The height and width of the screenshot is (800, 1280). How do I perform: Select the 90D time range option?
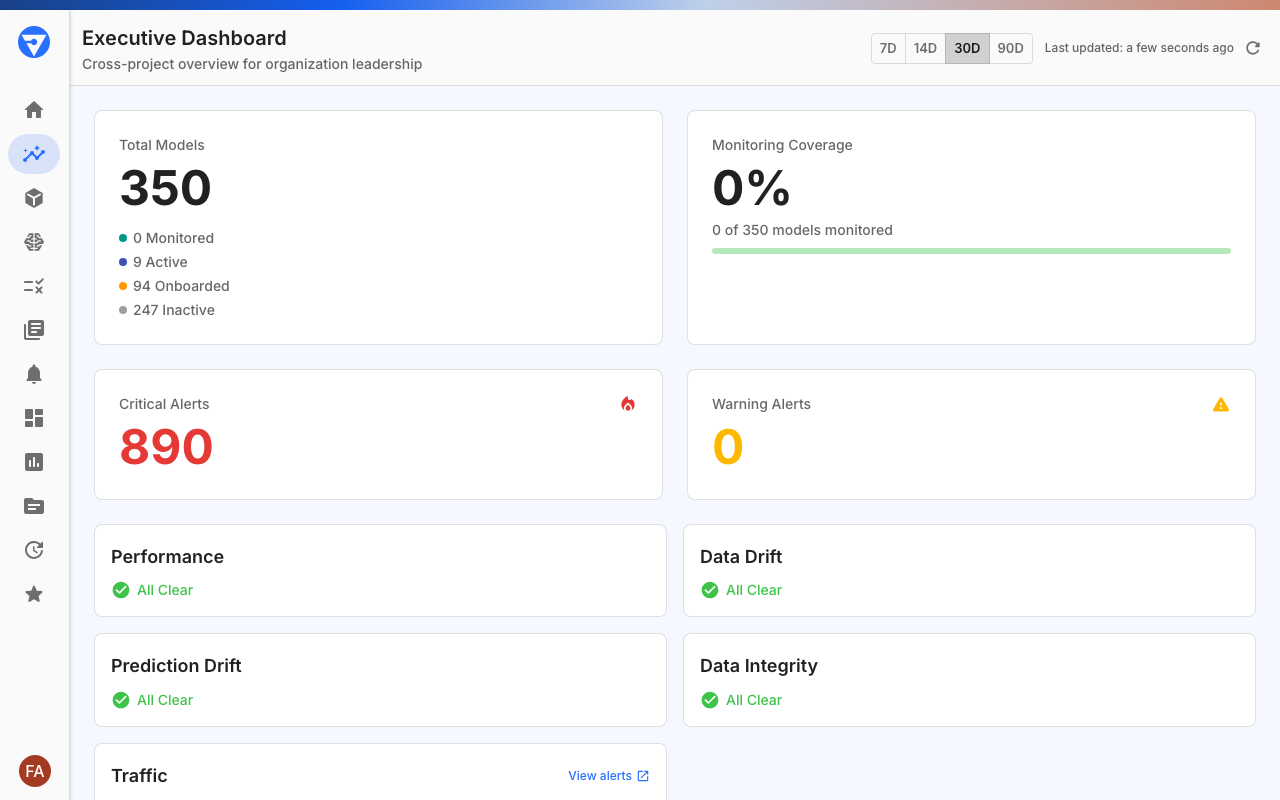coord(1010,48)
